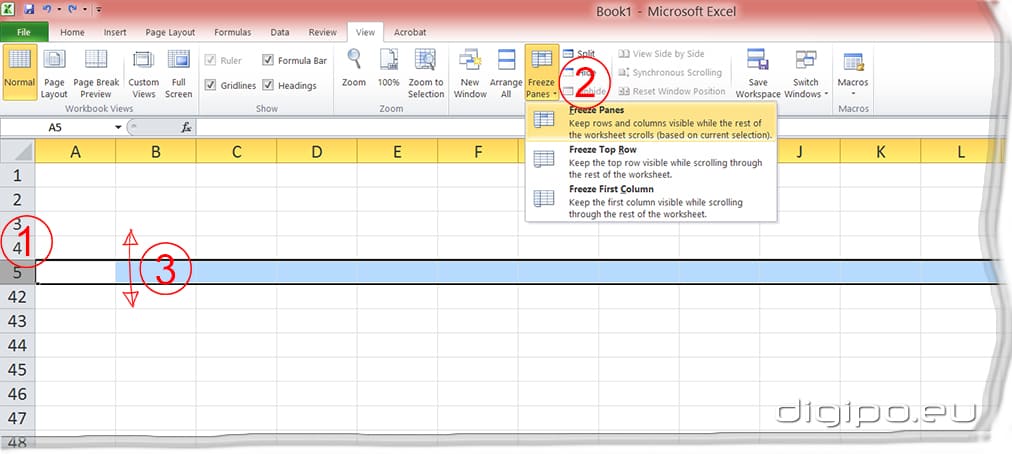Open the Undo history dropdown arrow
This screenshot has width=1012, height=454.
click(59, 10)
